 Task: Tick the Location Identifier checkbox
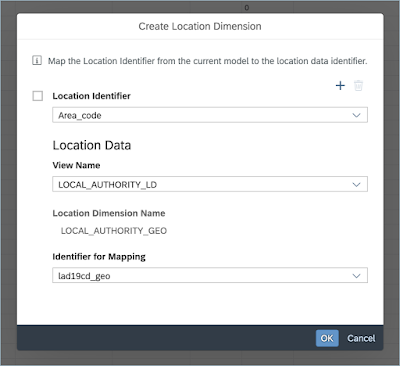coord(38,96)
